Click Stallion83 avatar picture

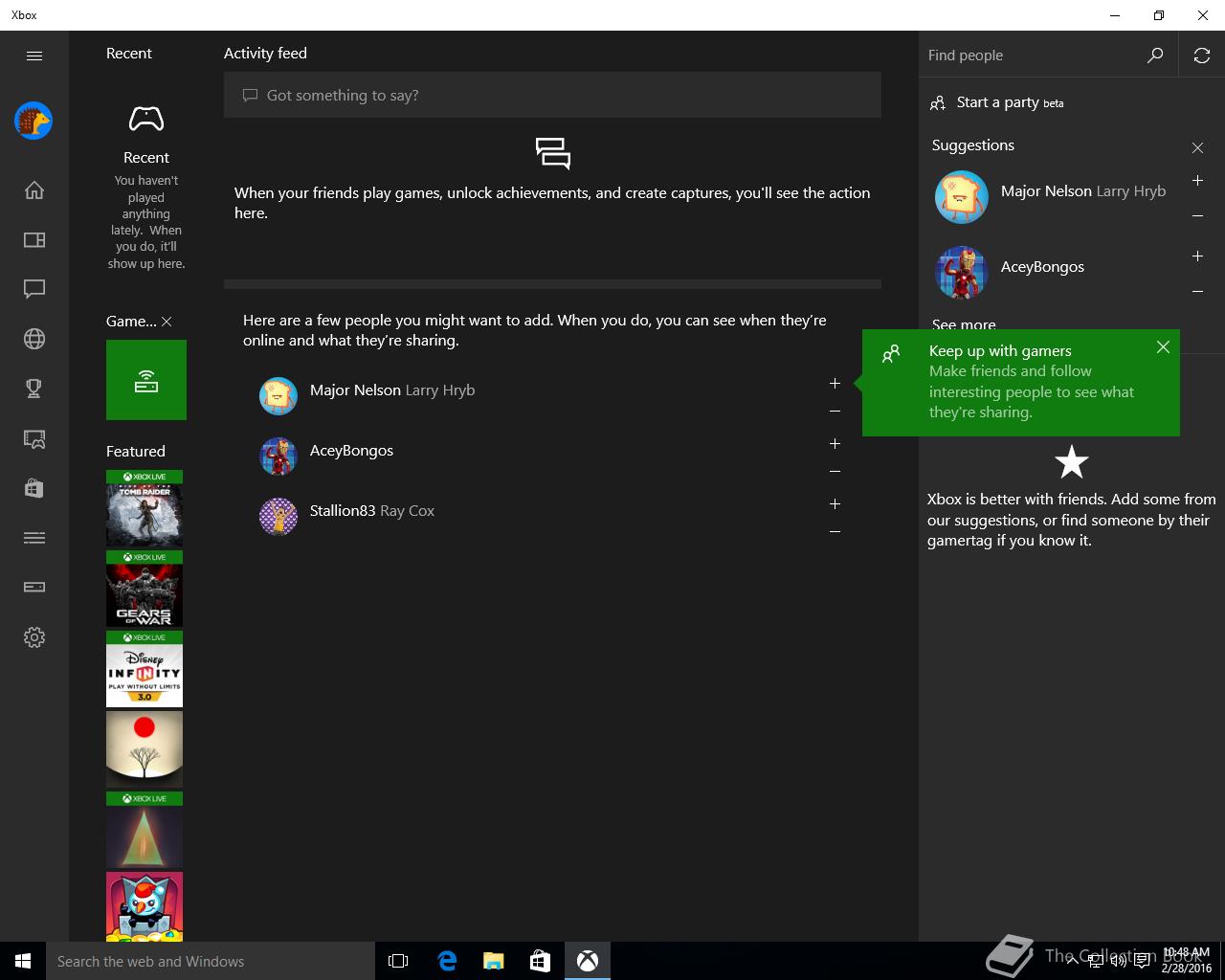(278, 517)
